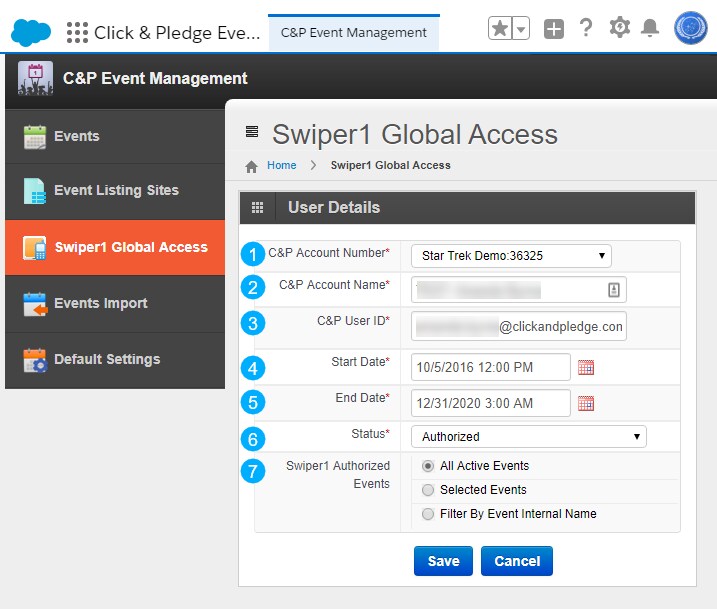Click the Favorites star icon
This screenshot has height=609, width=717.
500,29
